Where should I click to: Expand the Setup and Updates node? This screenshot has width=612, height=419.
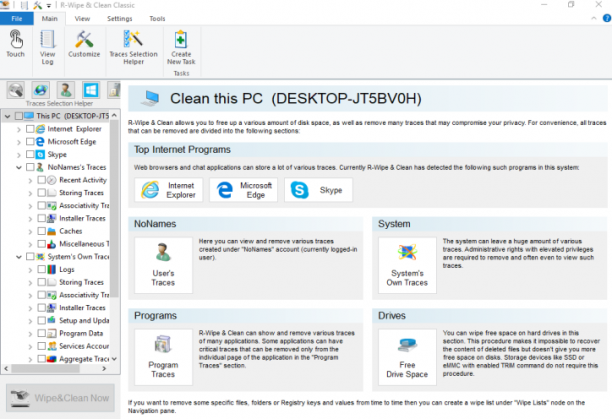click(x=30, y=321)
